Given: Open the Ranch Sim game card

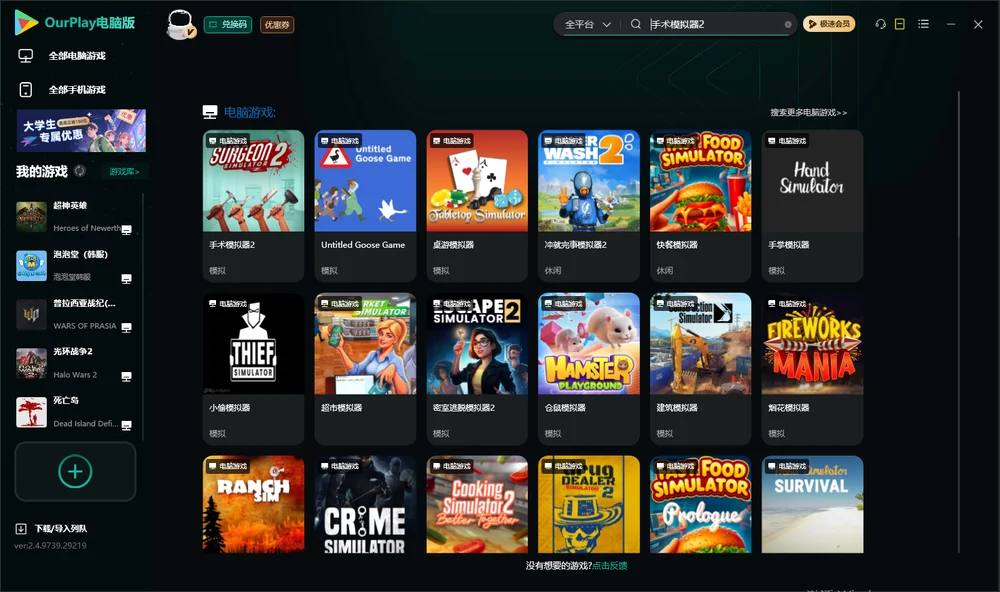Looking at the screenshot, I should 253,504.
